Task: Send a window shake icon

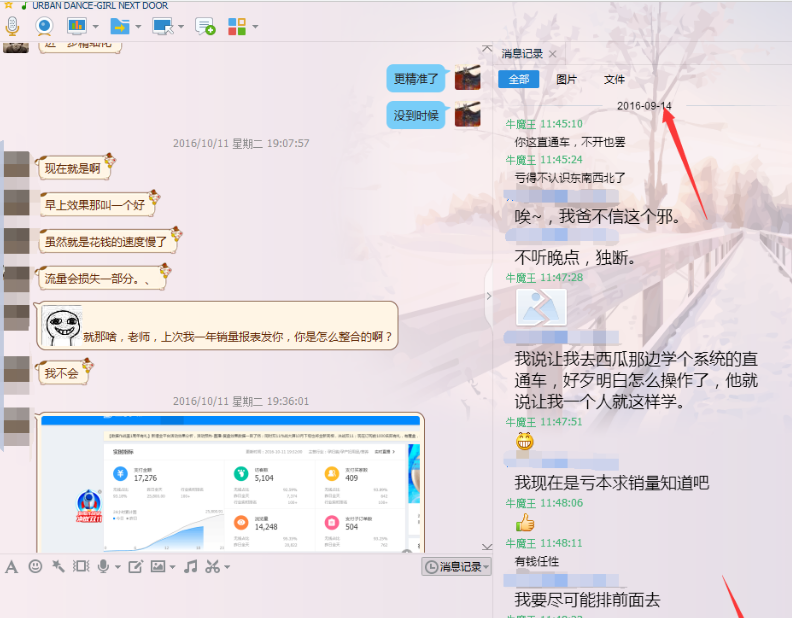Action: tap(81, 566)
